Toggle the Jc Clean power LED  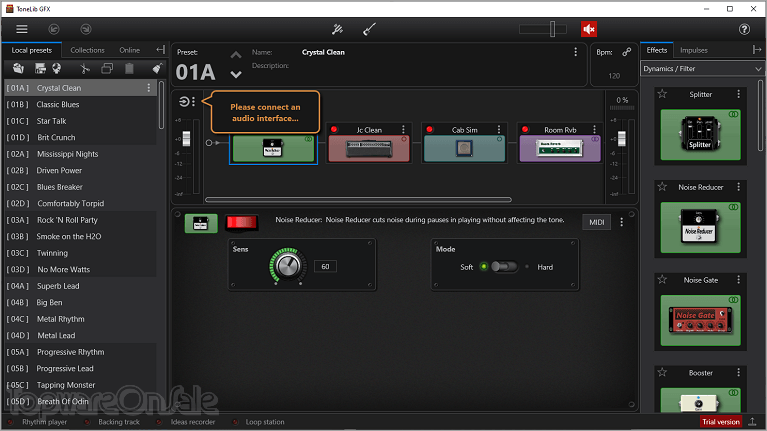click(x=334, y=130)
